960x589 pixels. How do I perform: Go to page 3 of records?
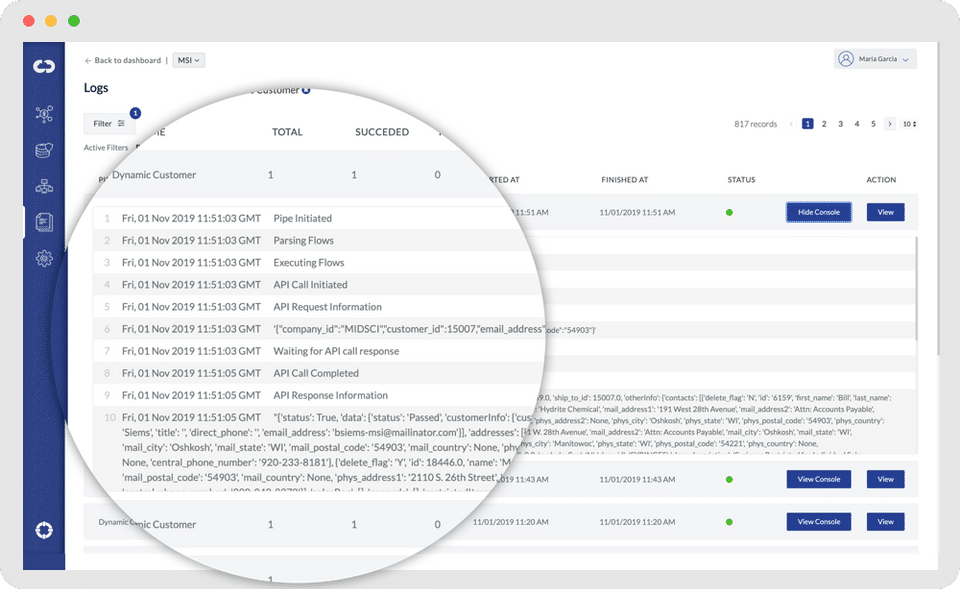coord(841,124)
